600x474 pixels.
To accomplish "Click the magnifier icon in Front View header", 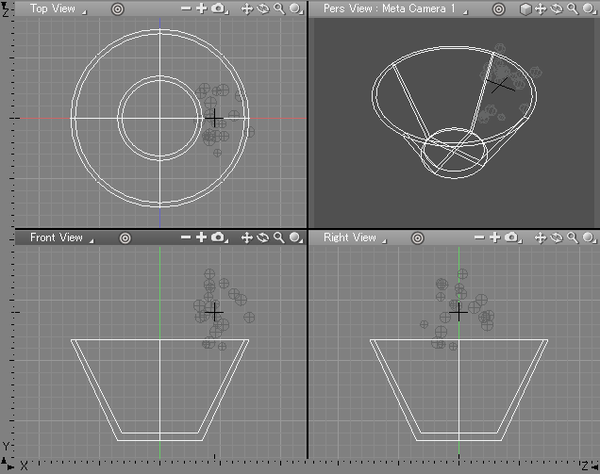I will point(278,238).
